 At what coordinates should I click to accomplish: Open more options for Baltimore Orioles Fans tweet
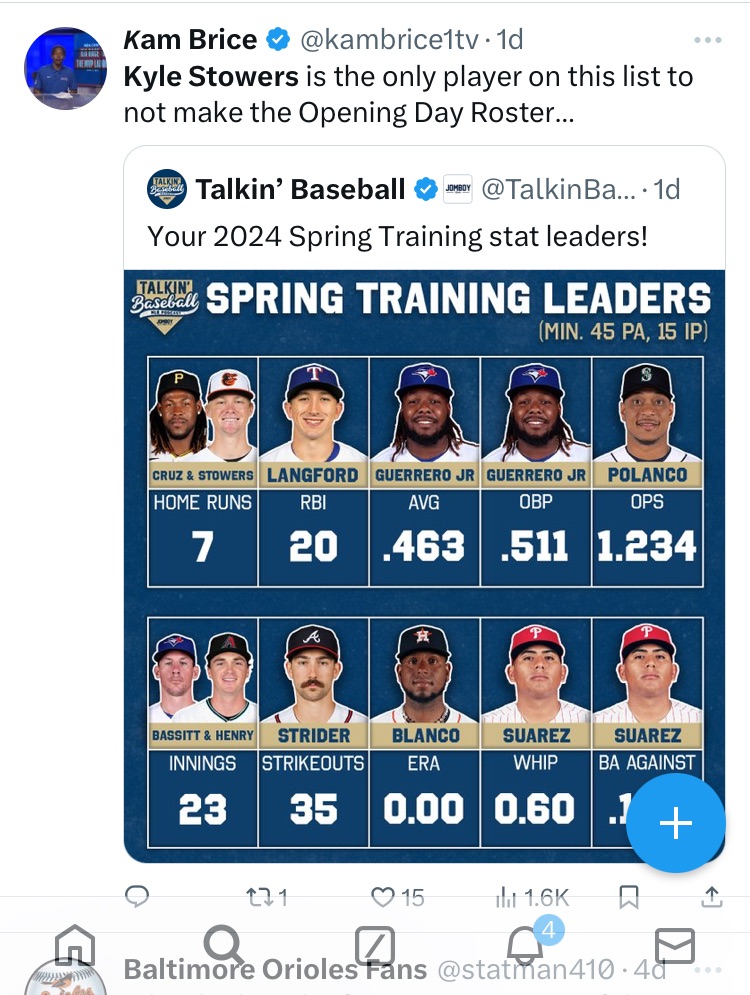click(707, 970)
